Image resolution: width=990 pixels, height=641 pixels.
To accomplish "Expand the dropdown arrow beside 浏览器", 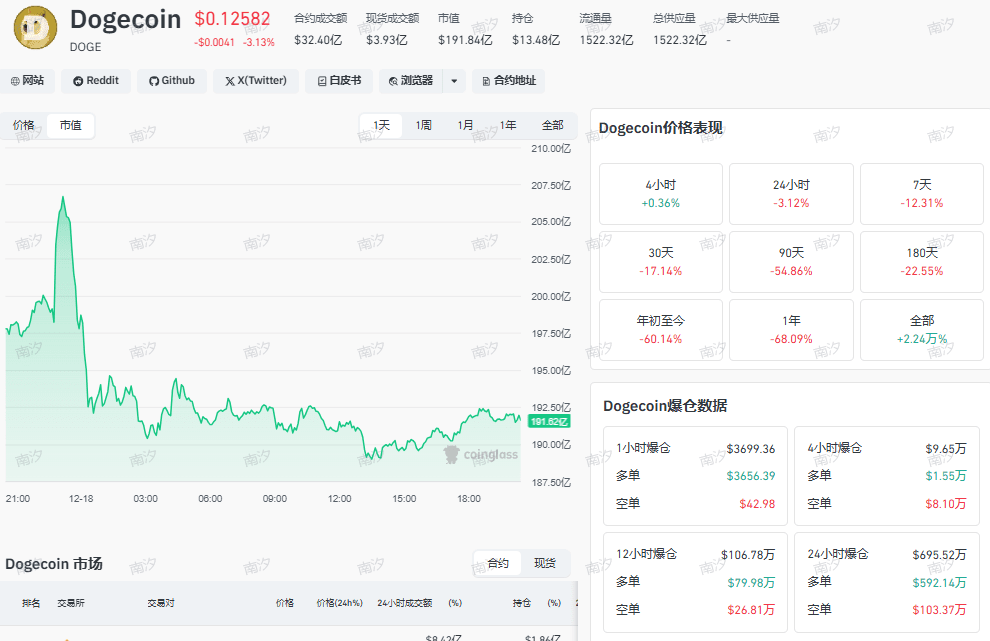I will point(454,81).
